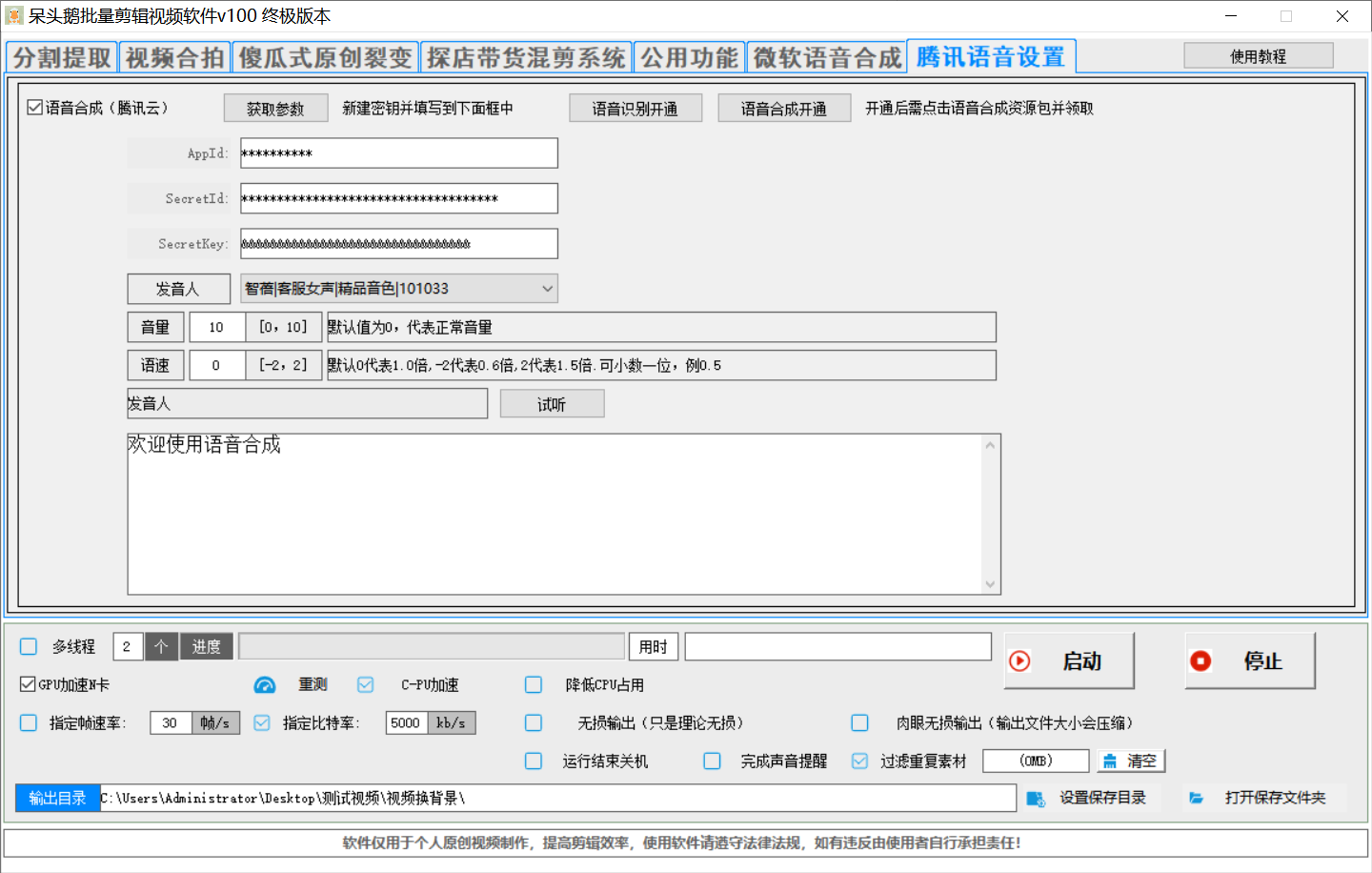Viewport: 1372px width, 873px height.
Task: Click the thread count field showing 2
Action: pyautogui.click(x=128, y=646)
